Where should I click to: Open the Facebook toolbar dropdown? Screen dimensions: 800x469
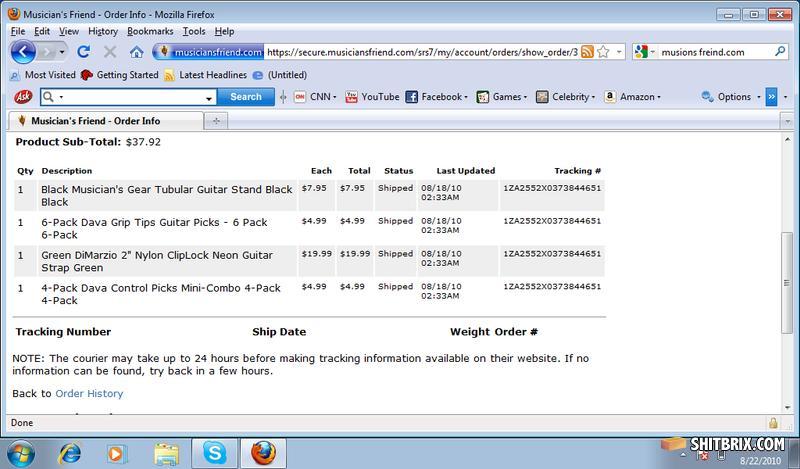(437, 96)
